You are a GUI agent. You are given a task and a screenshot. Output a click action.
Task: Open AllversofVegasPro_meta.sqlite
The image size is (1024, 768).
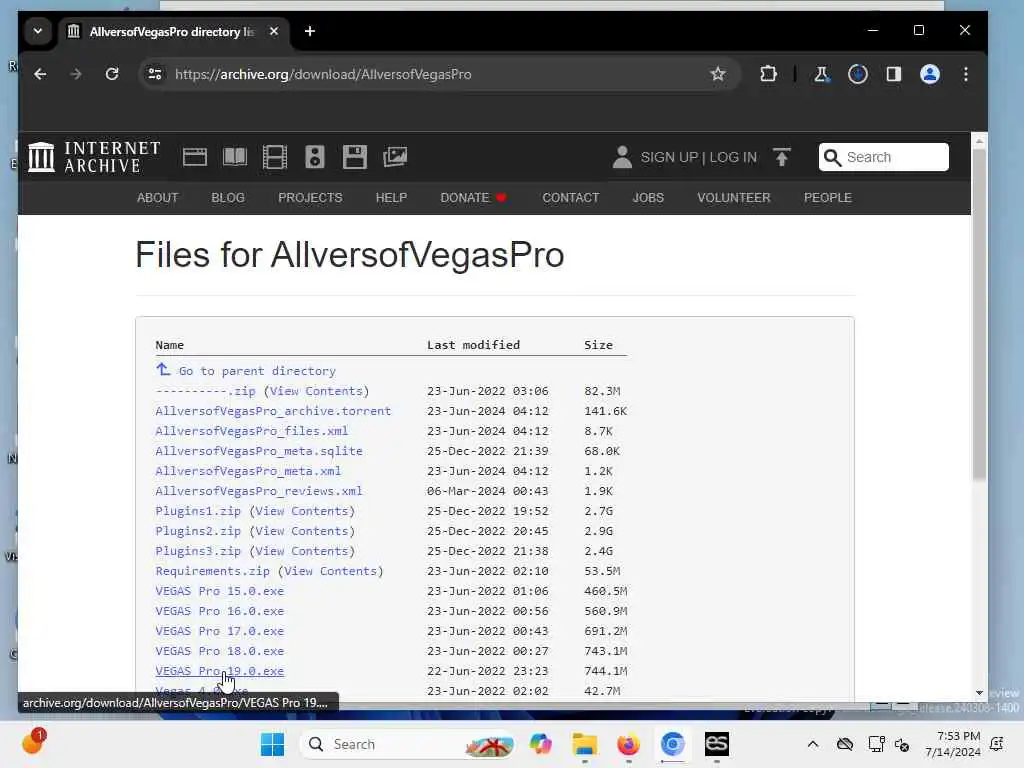coord(259,451)
